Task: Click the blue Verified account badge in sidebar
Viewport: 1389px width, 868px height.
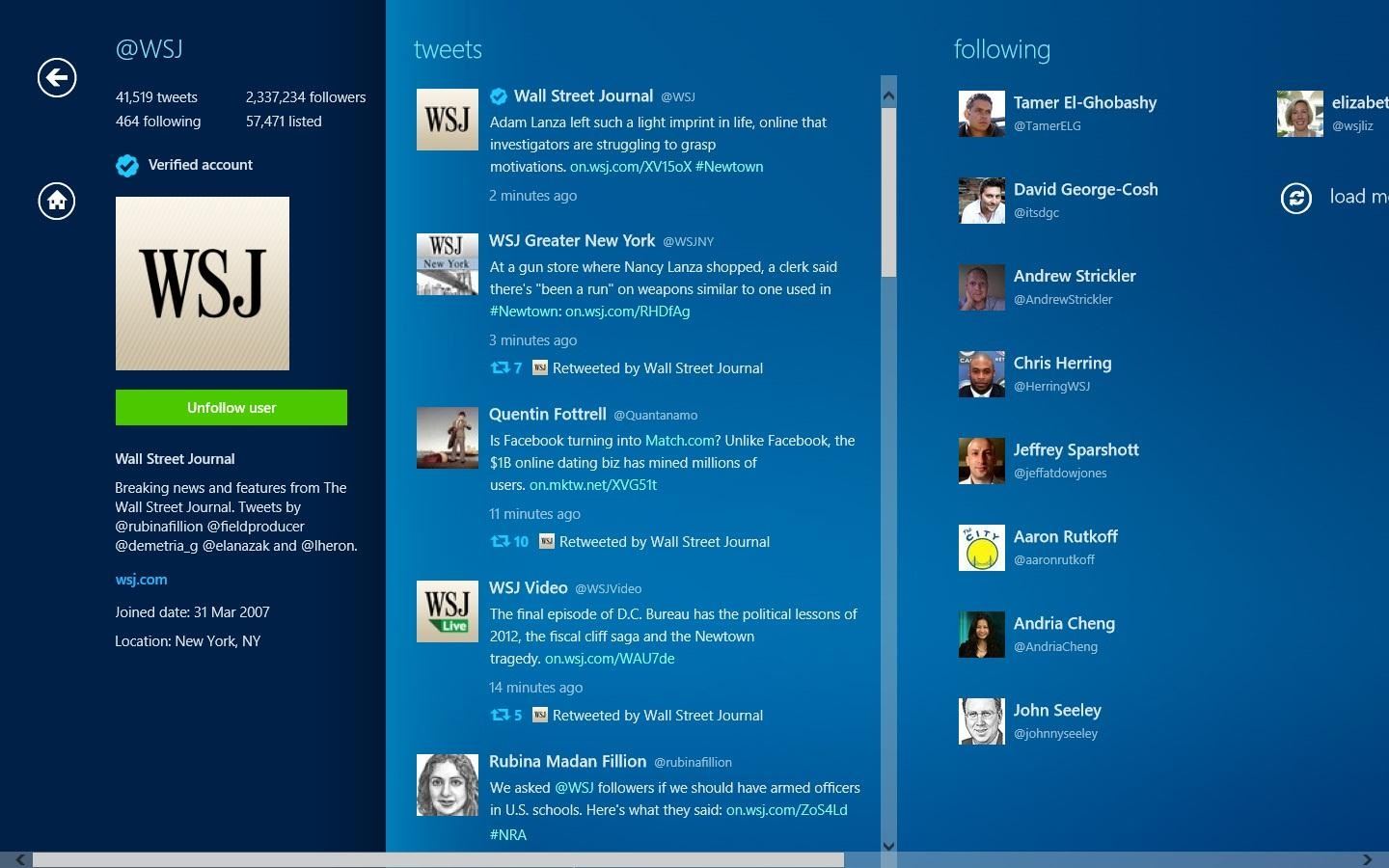Action: coord(126,165)
